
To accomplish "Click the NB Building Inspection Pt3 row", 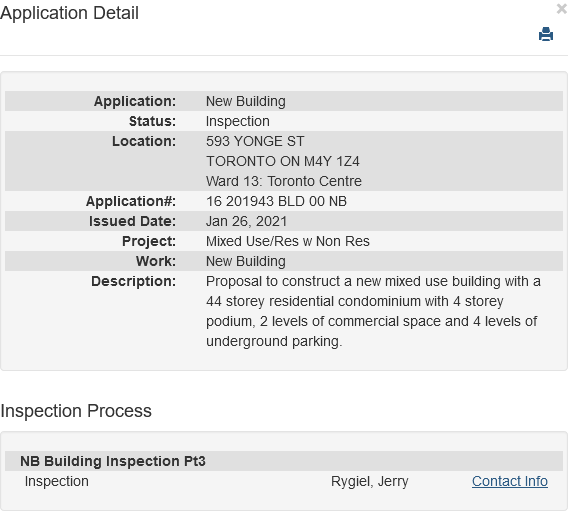I will pos(284,461).
